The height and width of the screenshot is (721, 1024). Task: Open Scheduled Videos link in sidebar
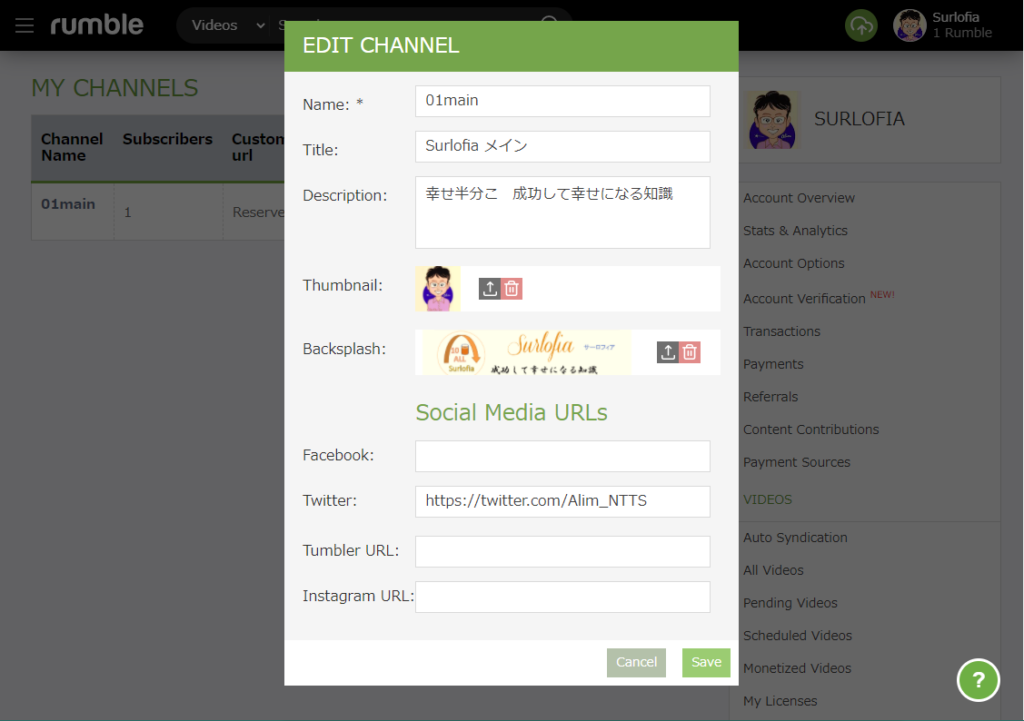(797, 636)
